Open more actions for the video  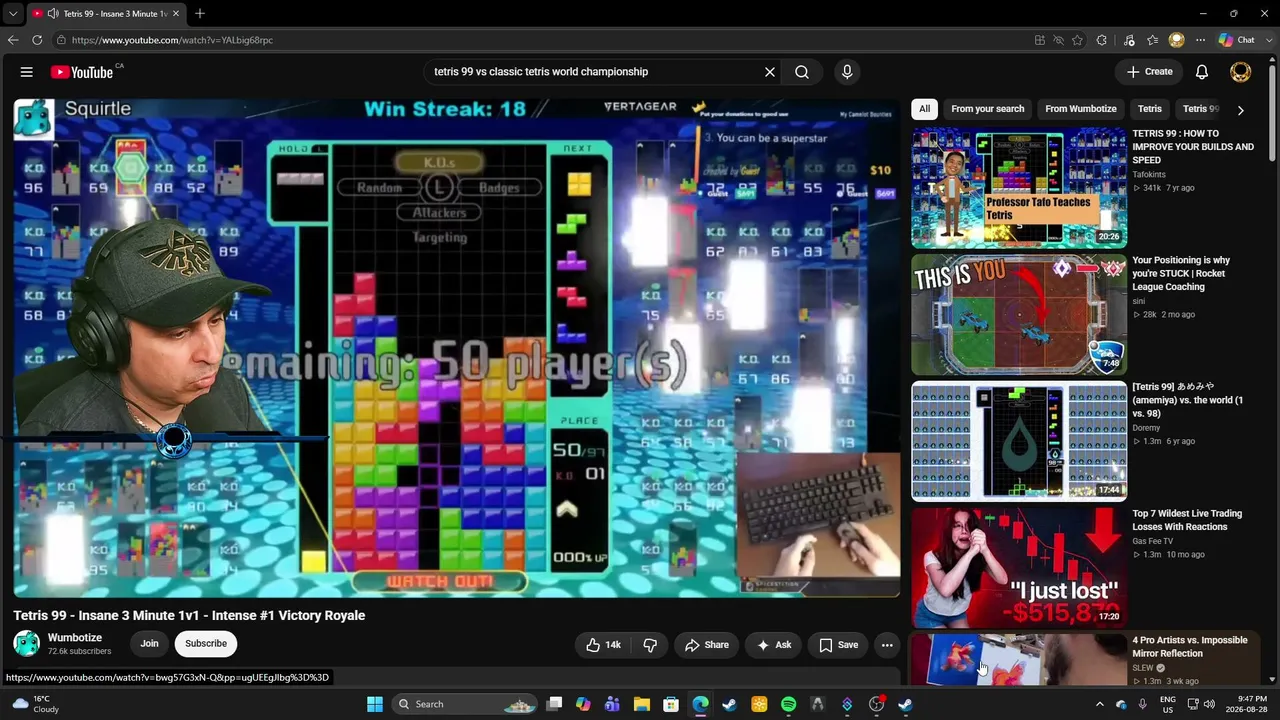[x=887, y=645]
